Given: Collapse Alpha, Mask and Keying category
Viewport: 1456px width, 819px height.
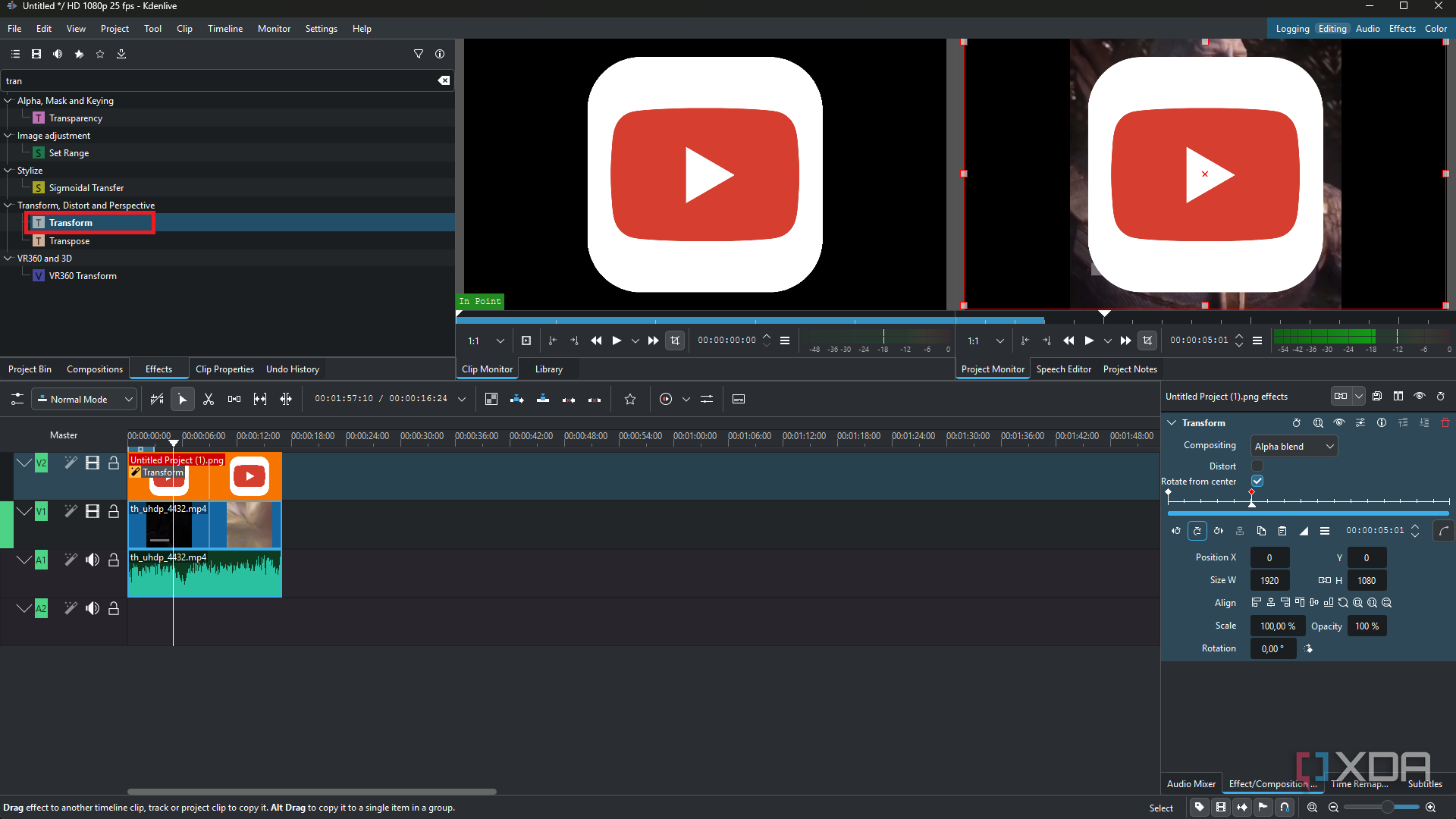Looking at the screenshot, I should 8,100.
